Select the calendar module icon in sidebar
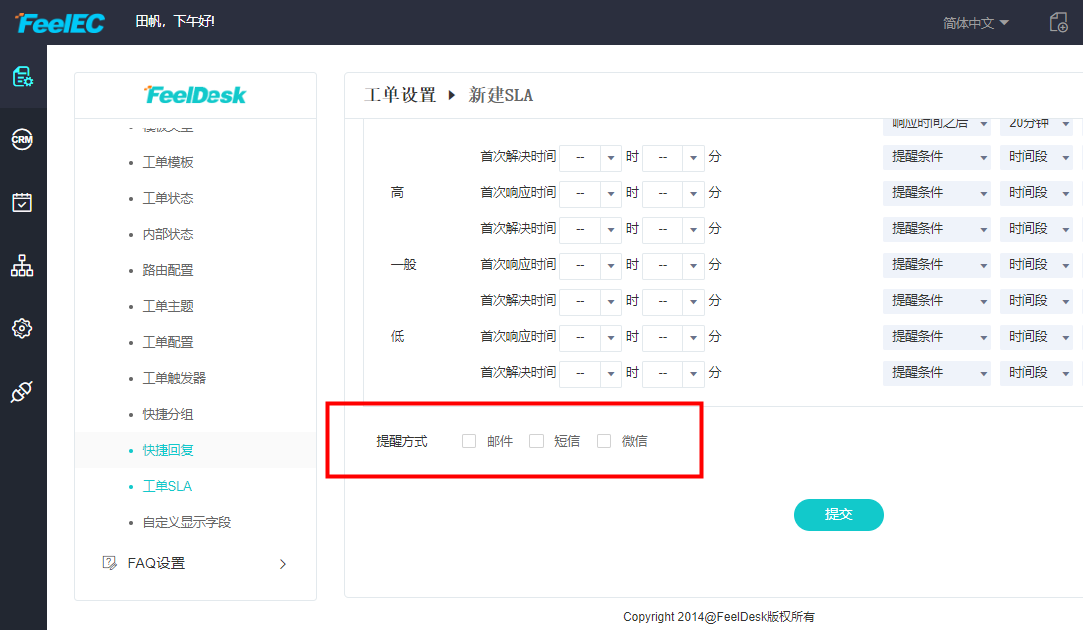The image size is (1083, 630). pos(22,202)
